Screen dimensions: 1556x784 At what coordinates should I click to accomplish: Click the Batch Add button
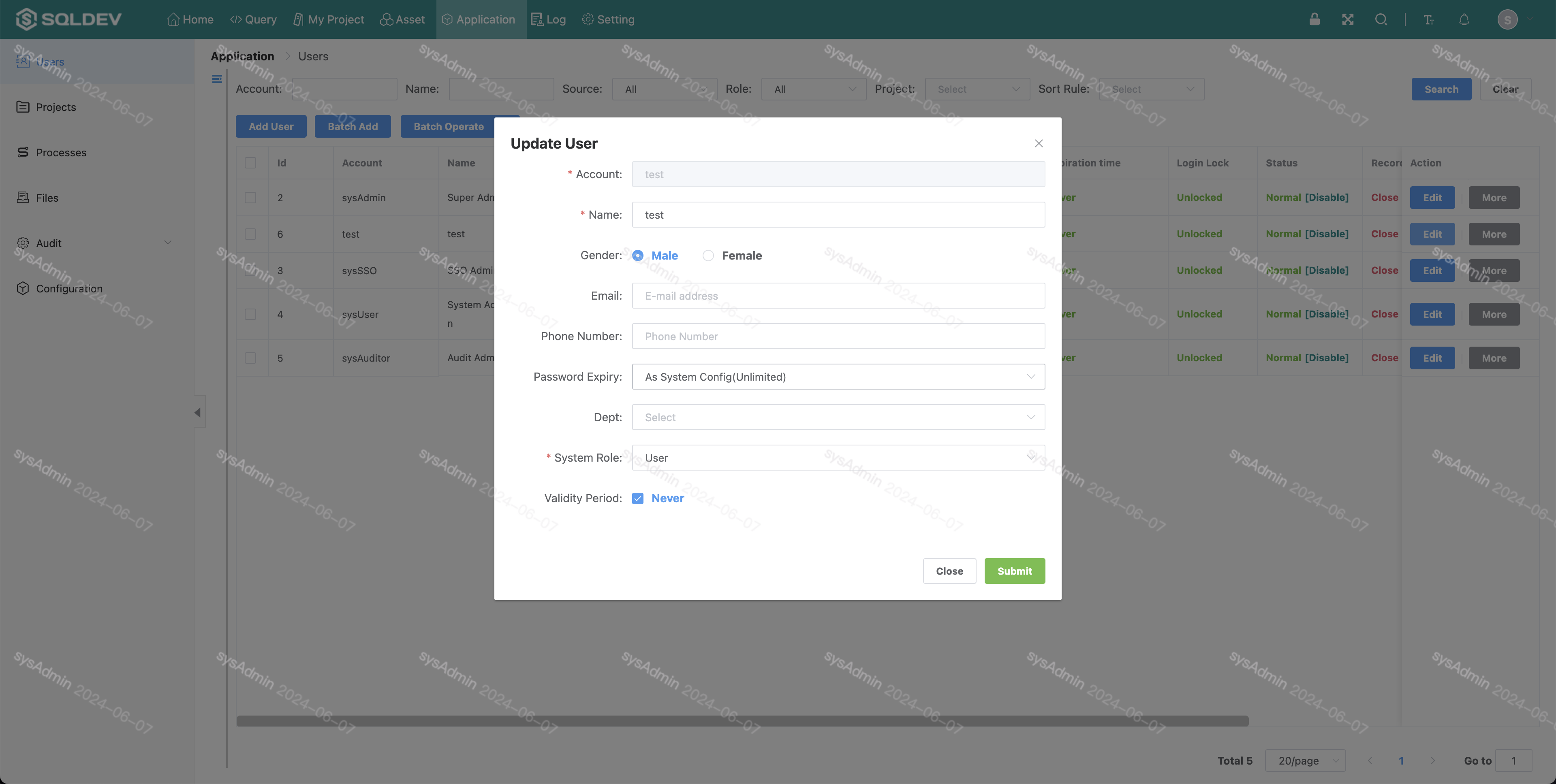pos(352,126)
